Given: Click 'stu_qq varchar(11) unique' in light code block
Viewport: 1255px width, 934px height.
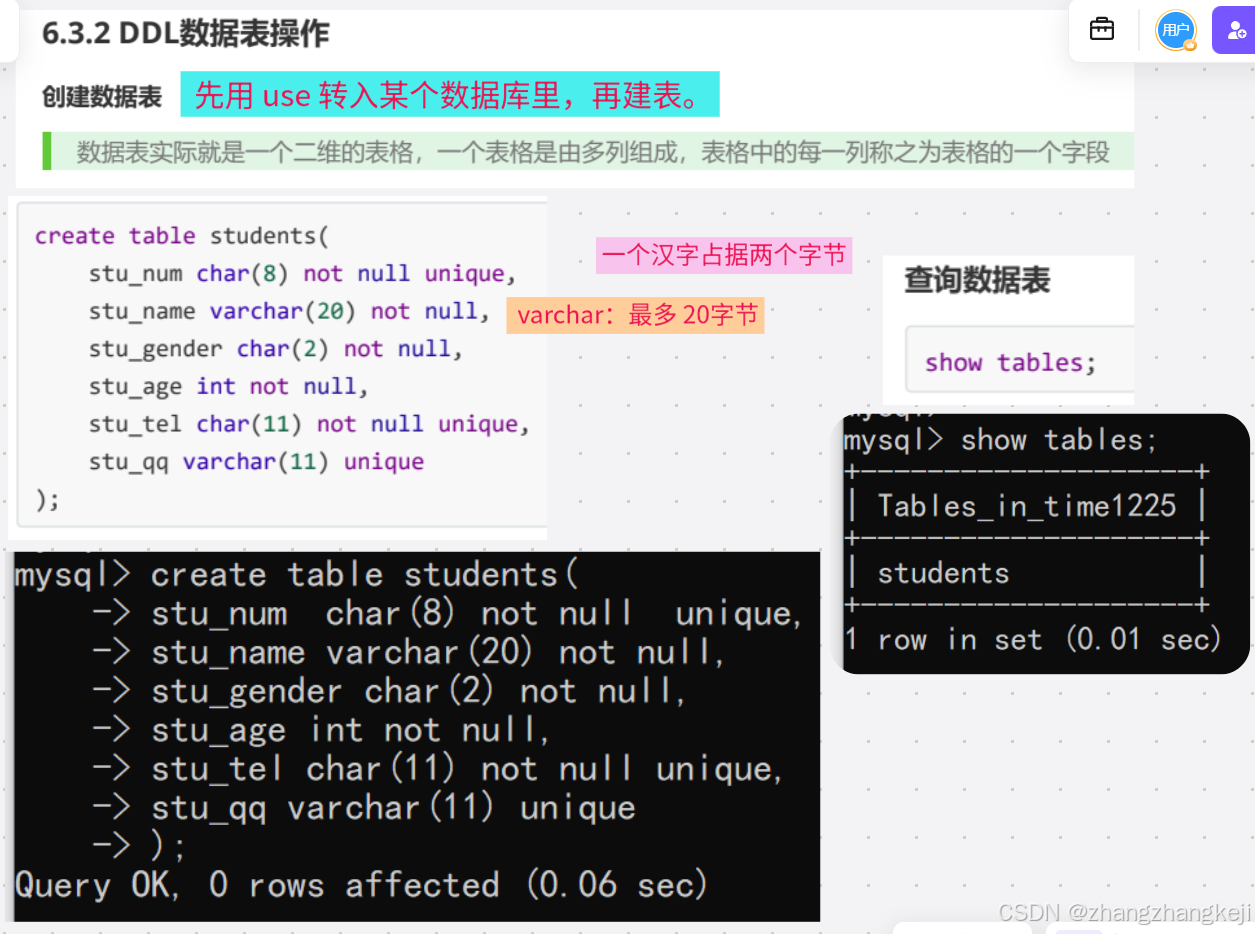Looking at the screenshot, I should tap(256, 462).
